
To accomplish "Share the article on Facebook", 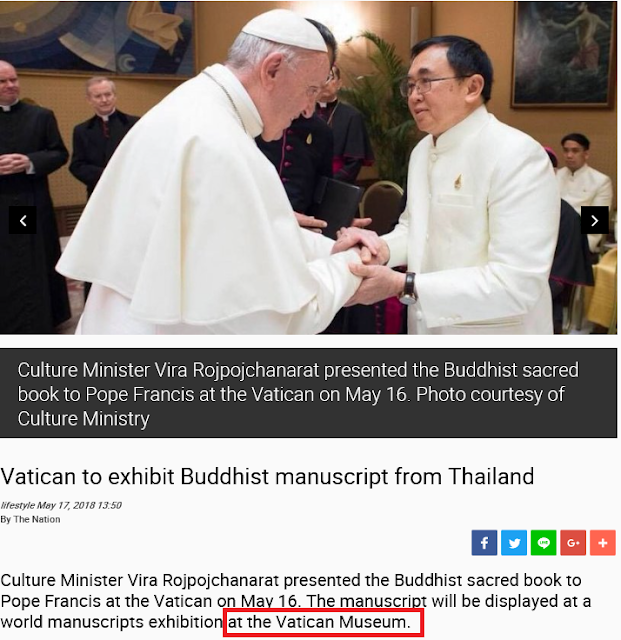I will point(484,542).
